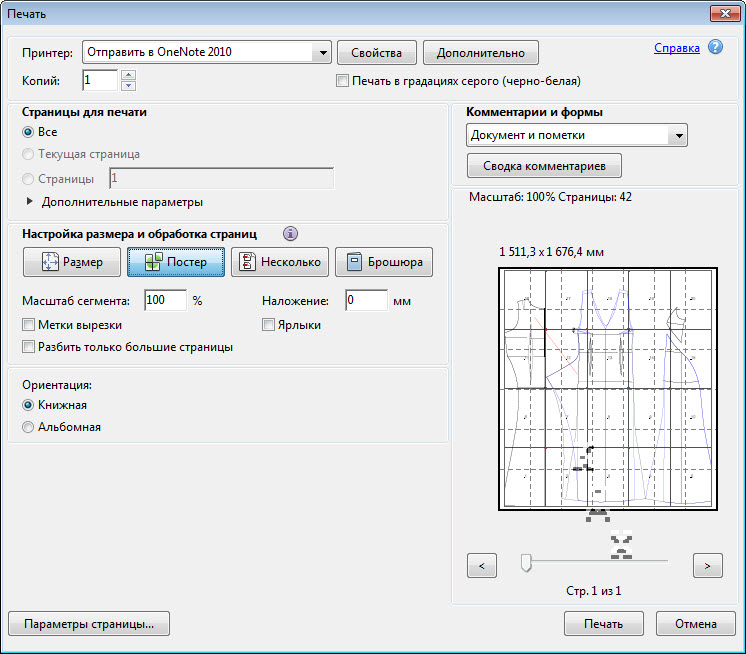The width and height of the screenshot is (746, 654).
Task: Decrease the copies count with down arrow
Action: pos(128,86)
